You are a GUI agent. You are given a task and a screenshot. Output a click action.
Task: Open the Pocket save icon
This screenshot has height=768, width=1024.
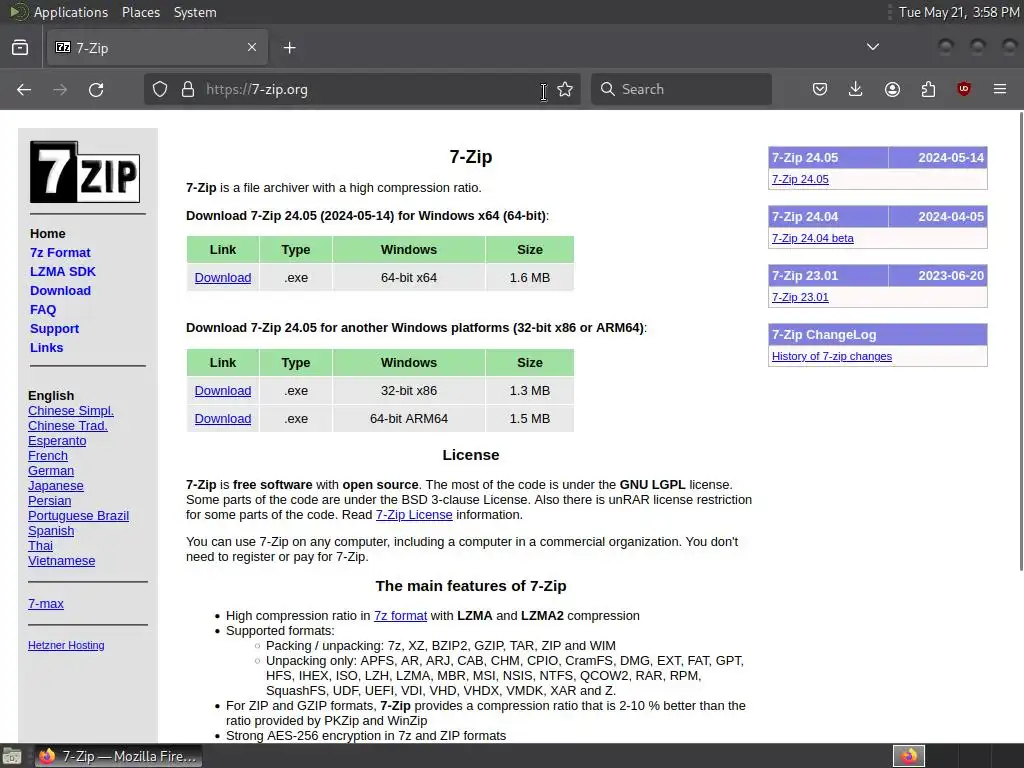click(820, 89)
